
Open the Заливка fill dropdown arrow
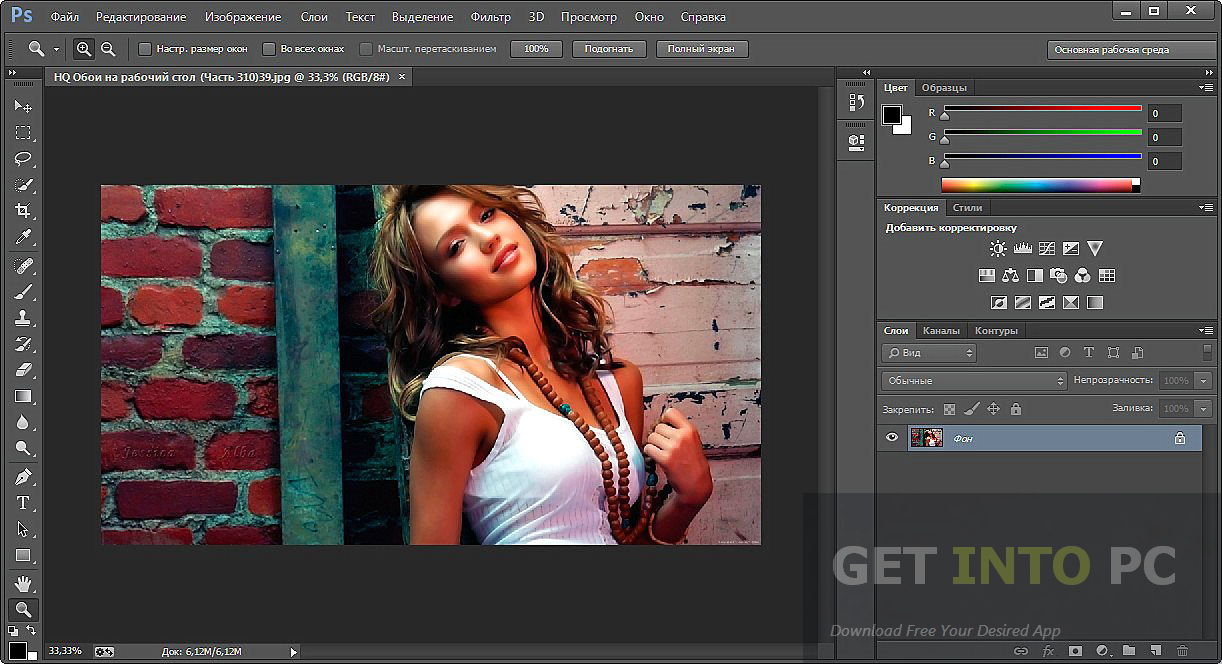click(1203, 409)
